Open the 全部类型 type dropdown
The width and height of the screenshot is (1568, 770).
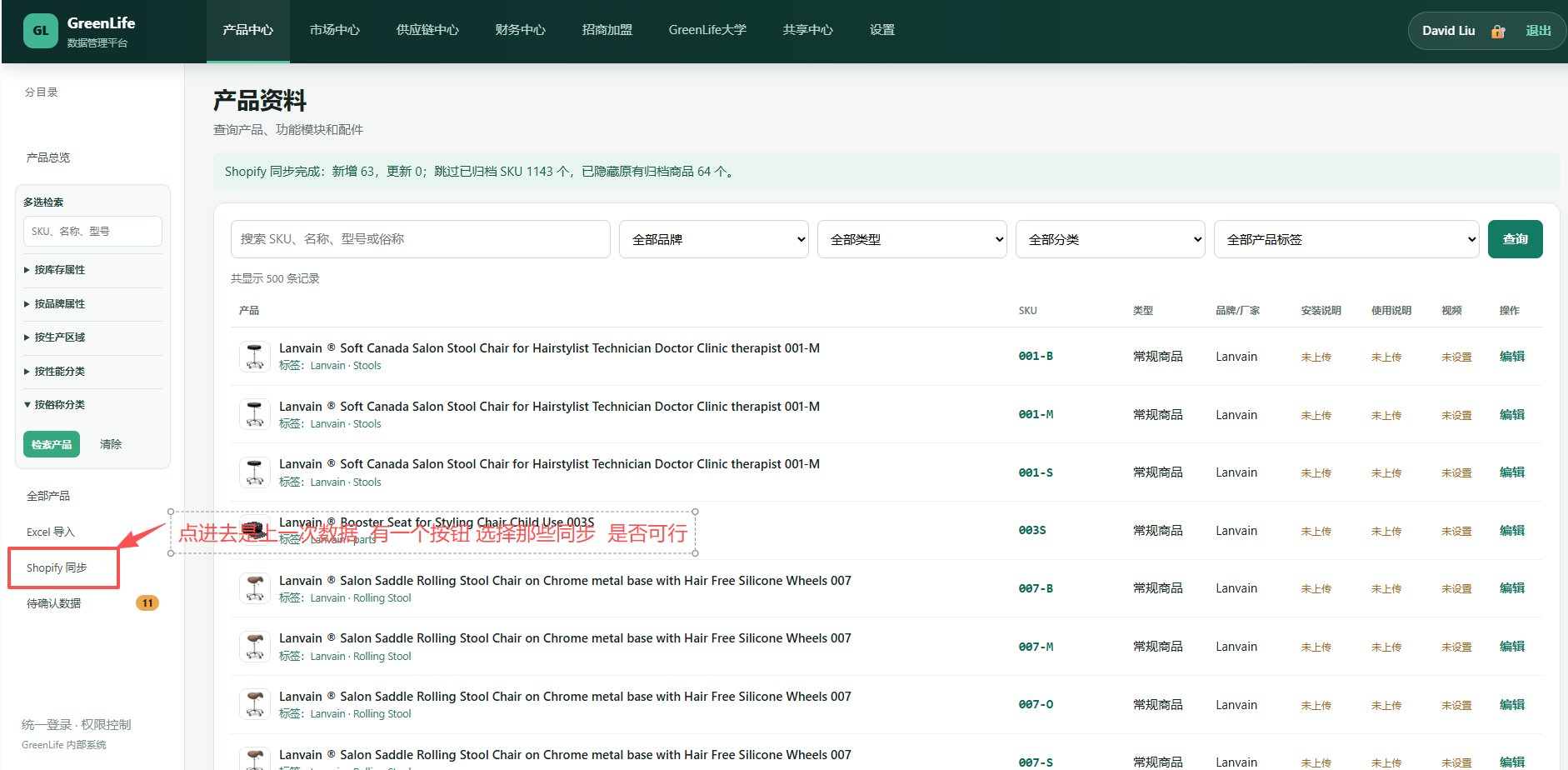(x=912, y=239)
